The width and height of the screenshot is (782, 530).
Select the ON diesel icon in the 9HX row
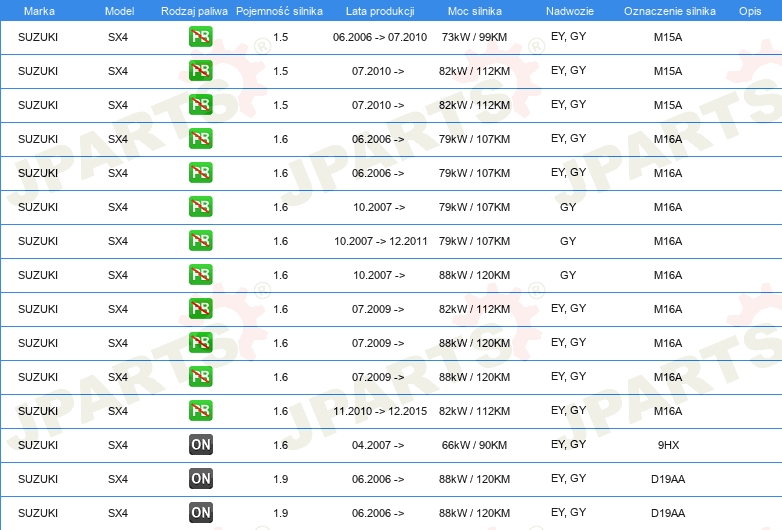(x=200, y=445)
